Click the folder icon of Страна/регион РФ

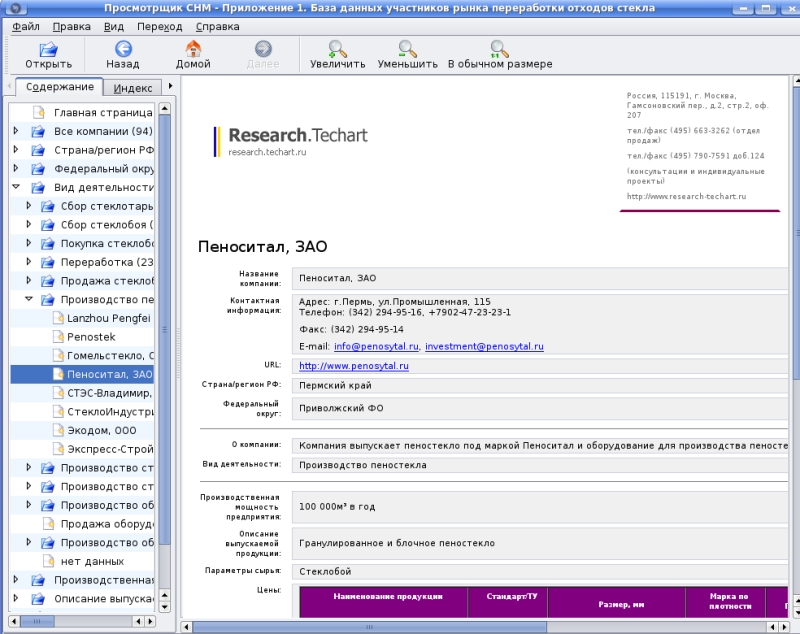point(38,150)
